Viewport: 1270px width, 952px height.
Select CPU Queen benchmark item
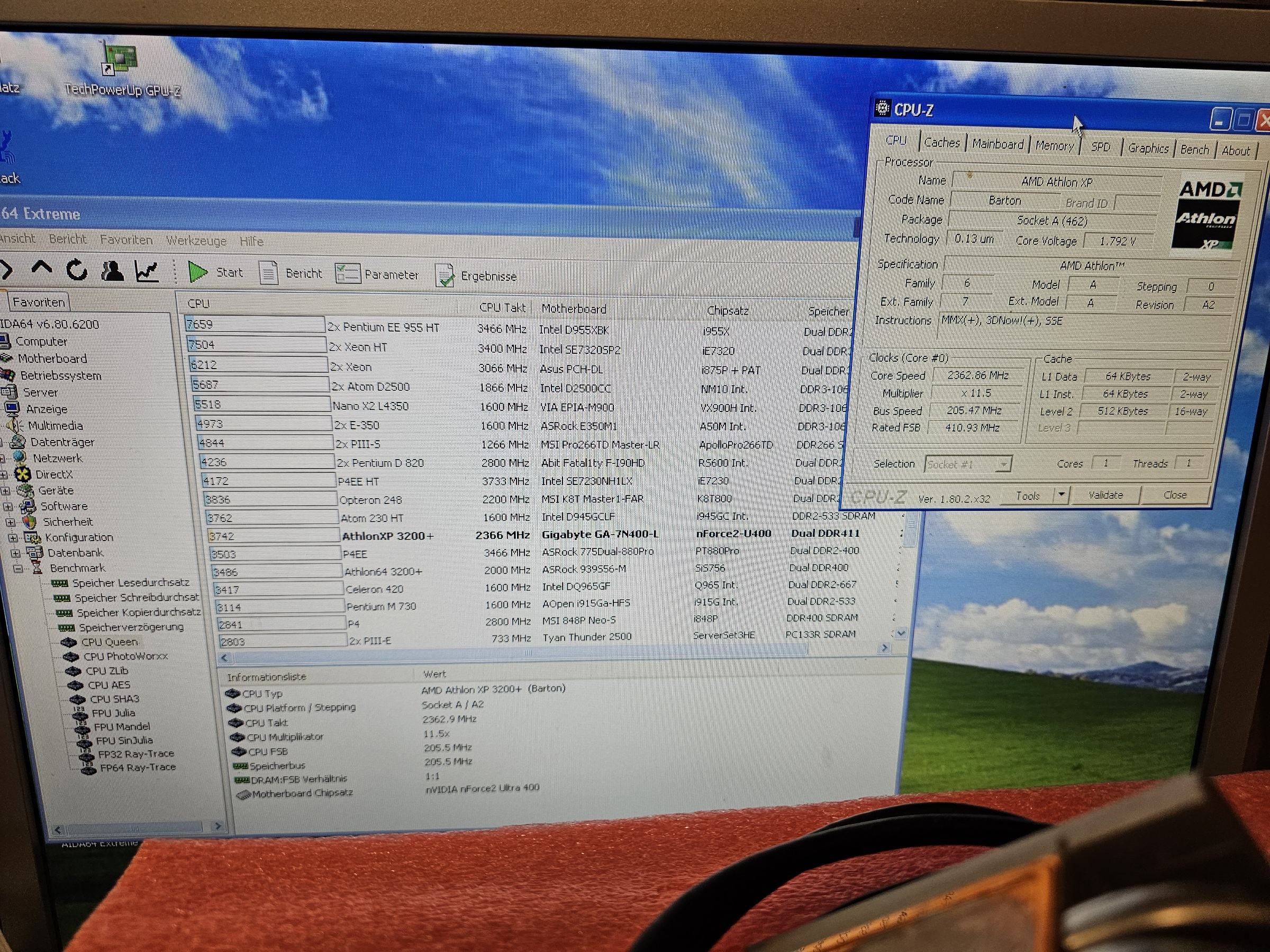109,642
